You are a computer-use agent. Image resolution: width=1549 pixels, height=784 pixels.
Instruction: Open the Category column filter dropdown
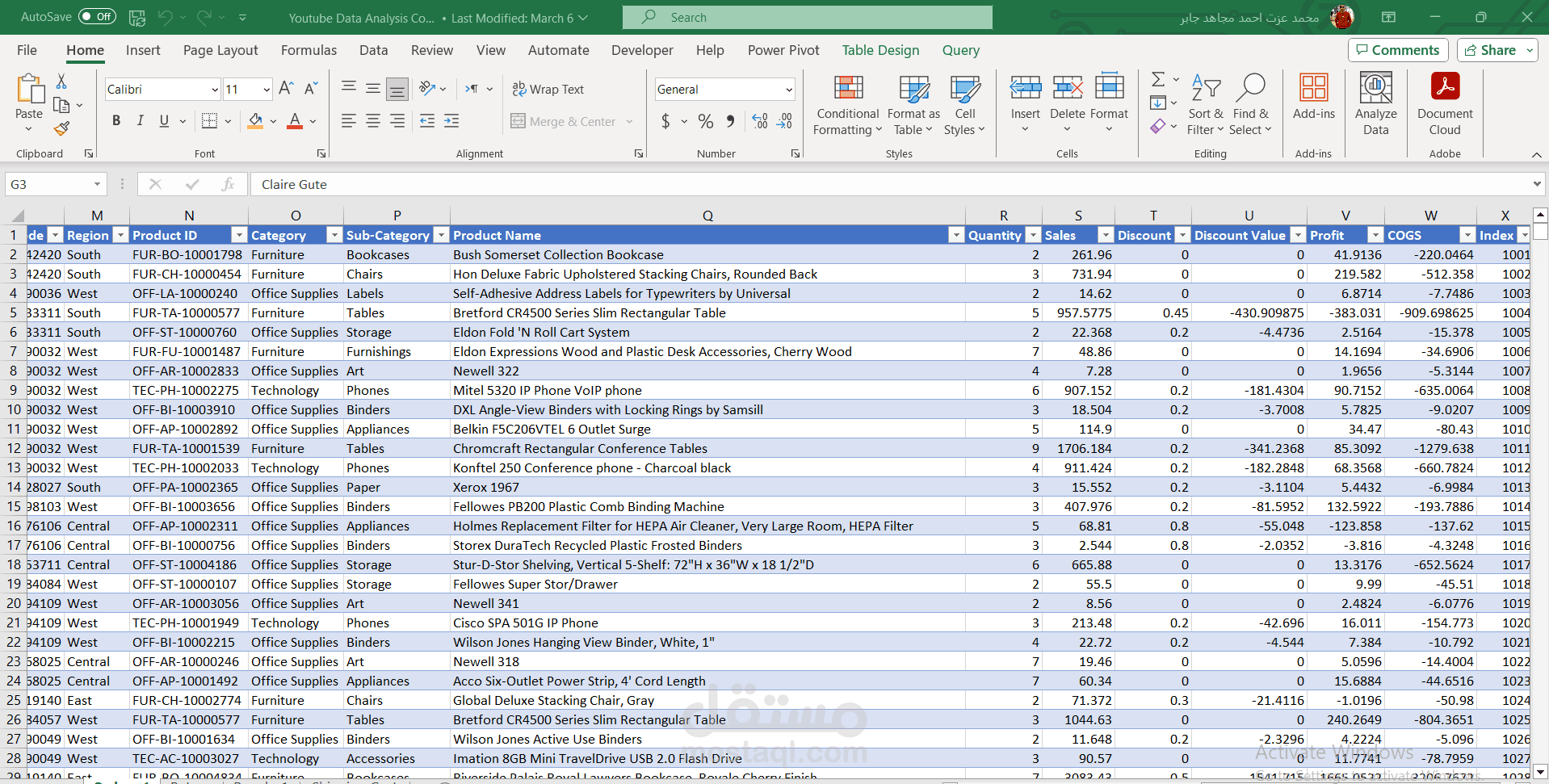(x=334, y=235)
